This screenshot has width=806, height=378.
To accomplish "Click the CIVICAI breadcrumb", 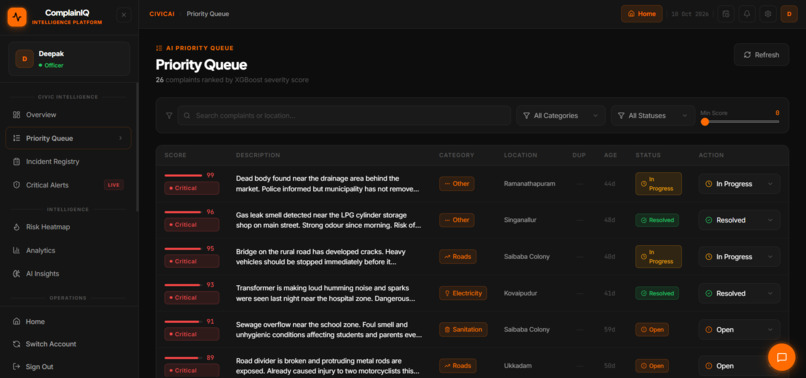I will [162, 14].
